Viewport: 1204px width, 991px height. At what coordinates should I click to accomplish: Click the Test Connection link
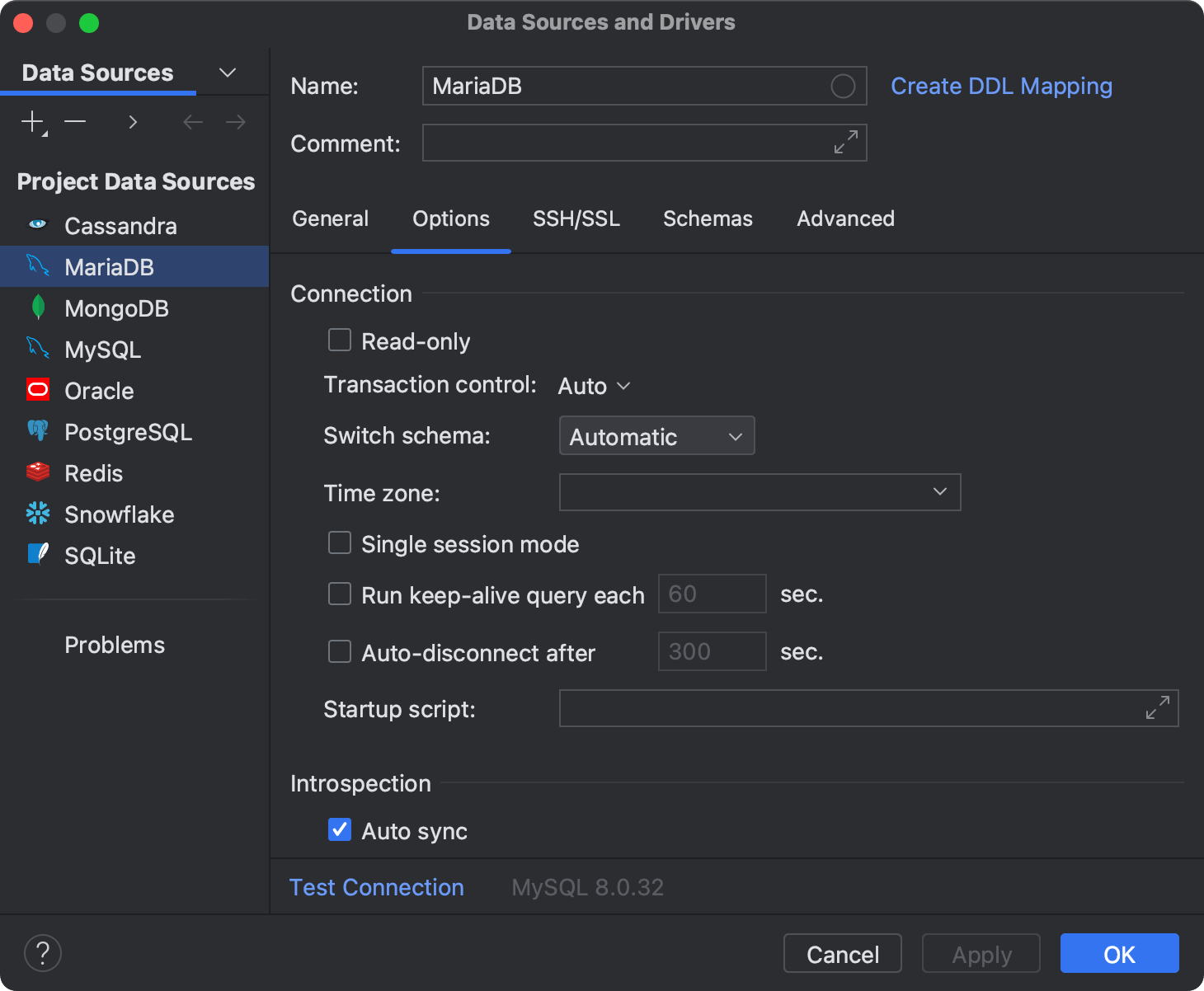click(x=376, y=887)
